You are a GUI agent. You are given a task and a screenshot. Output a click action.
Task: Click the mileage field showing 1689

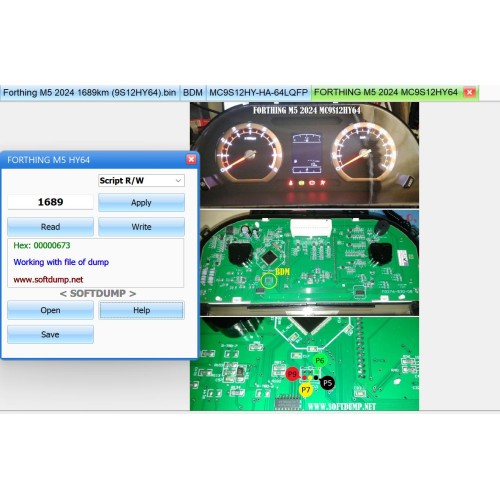pyautogui.click(x=50, y=202)
